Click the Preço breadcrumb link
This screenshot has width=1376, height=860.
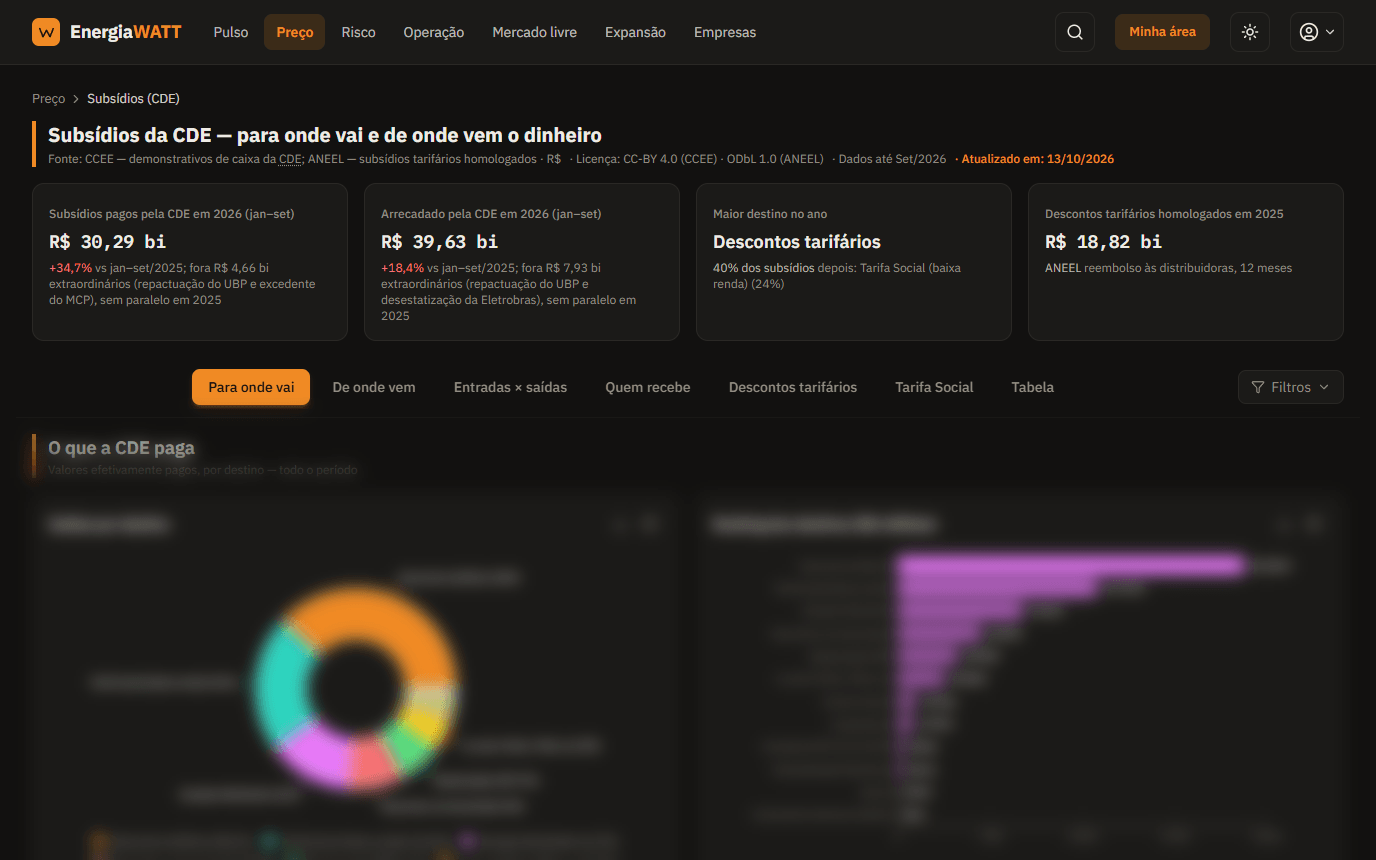(48, 99)
